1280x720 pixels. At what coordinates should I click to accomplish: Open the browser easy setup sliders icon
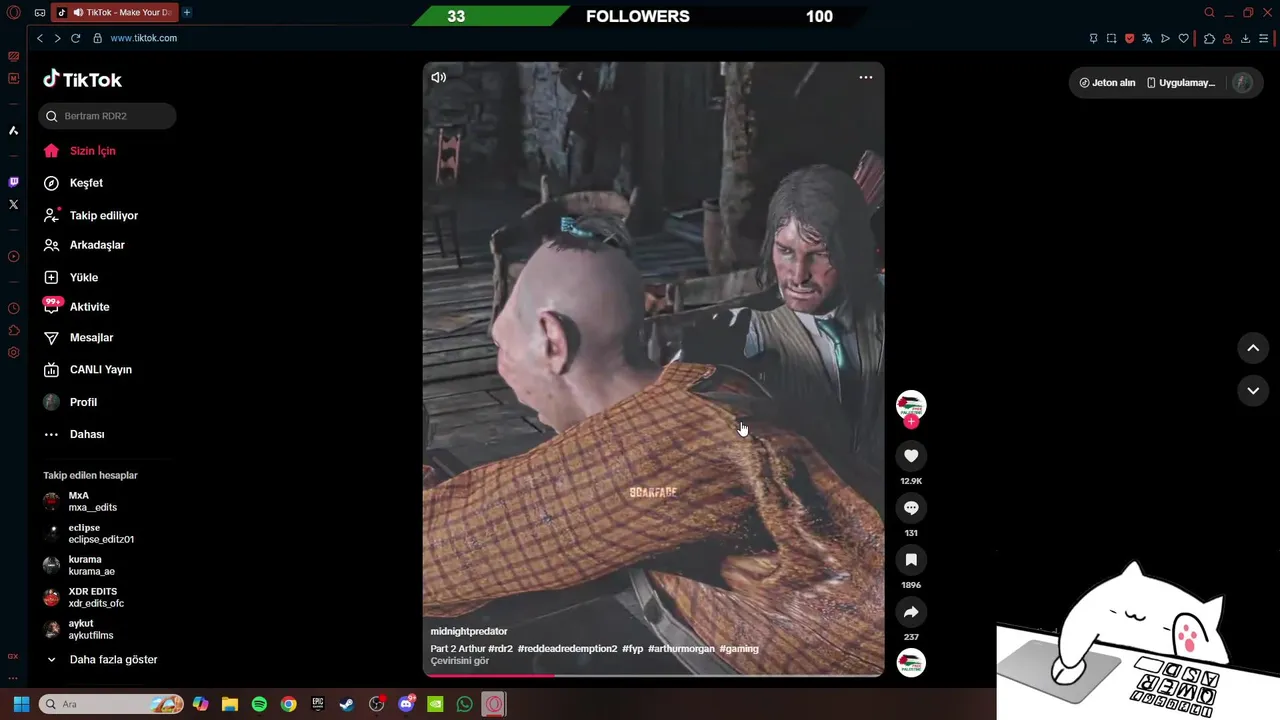tap(1264, 38)
